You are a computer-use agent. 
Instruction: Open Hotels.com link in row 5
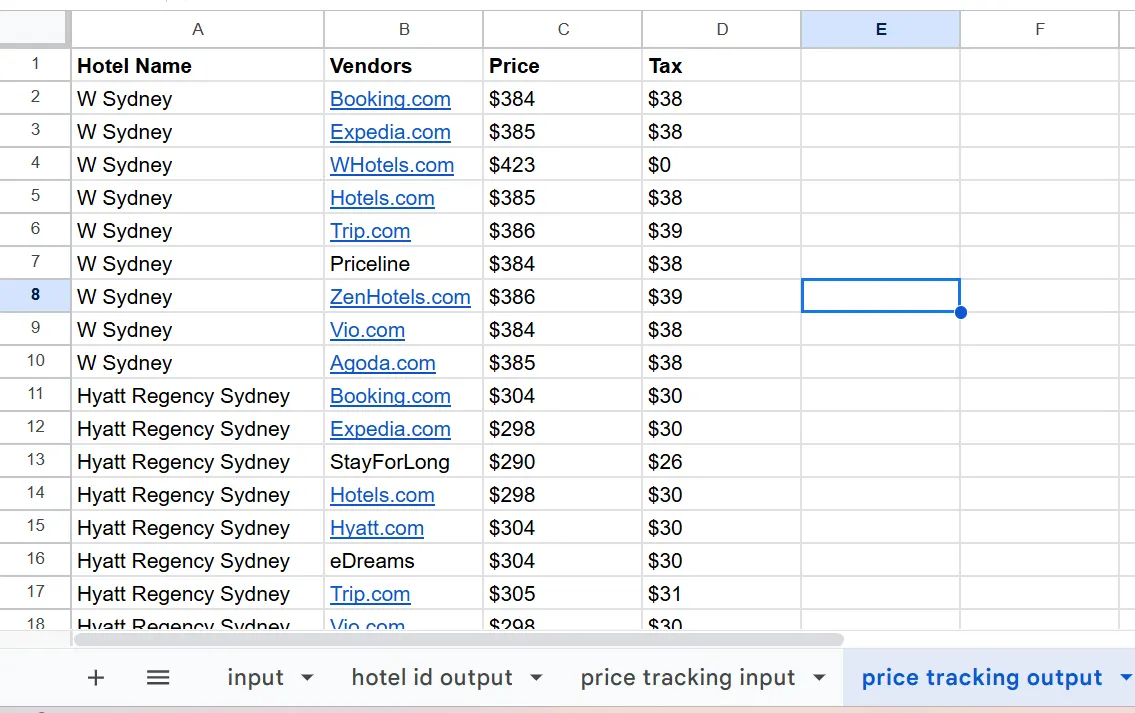tap(382, 198)
